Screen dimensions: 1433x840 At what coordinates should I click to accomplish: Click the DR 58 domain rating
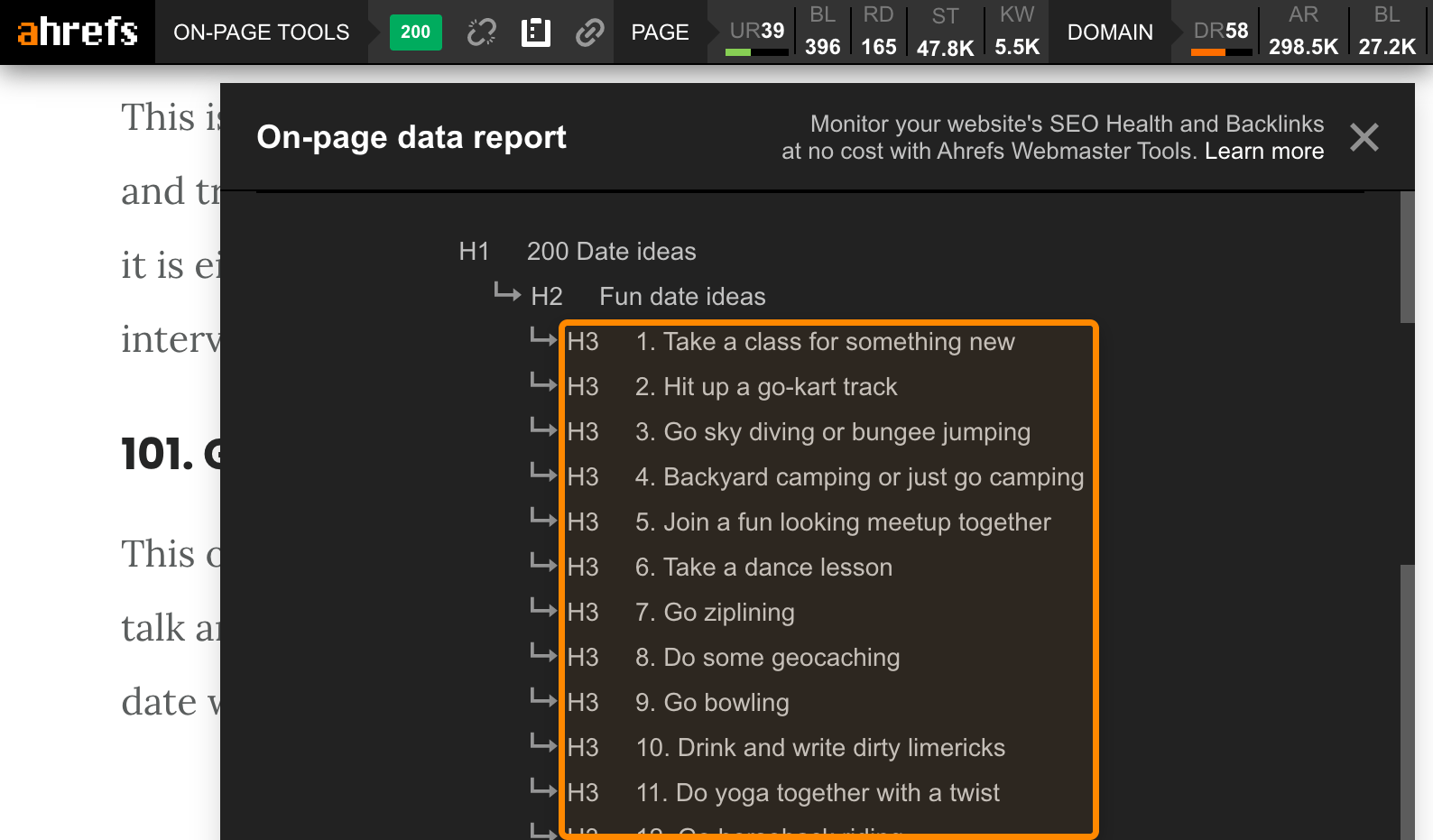[x=1221, y=32]
